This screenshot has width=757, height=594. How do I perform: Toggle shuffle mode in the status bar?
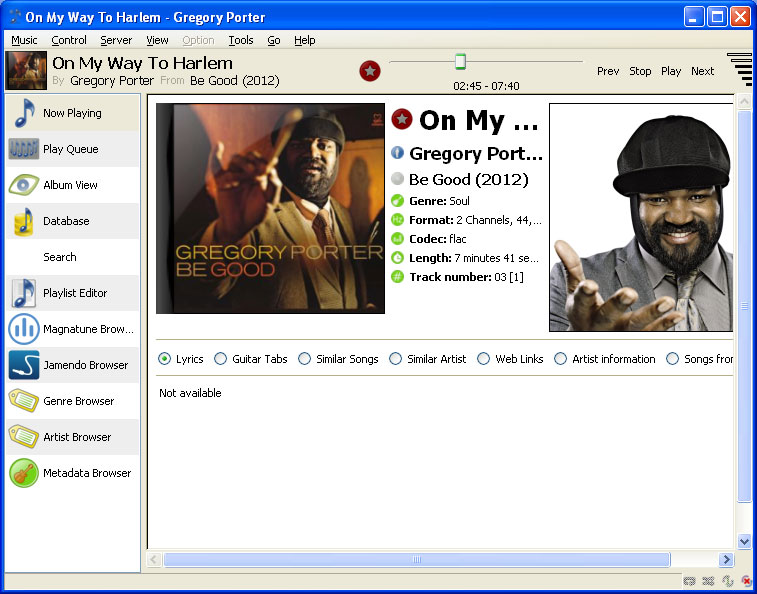point(708,581)
